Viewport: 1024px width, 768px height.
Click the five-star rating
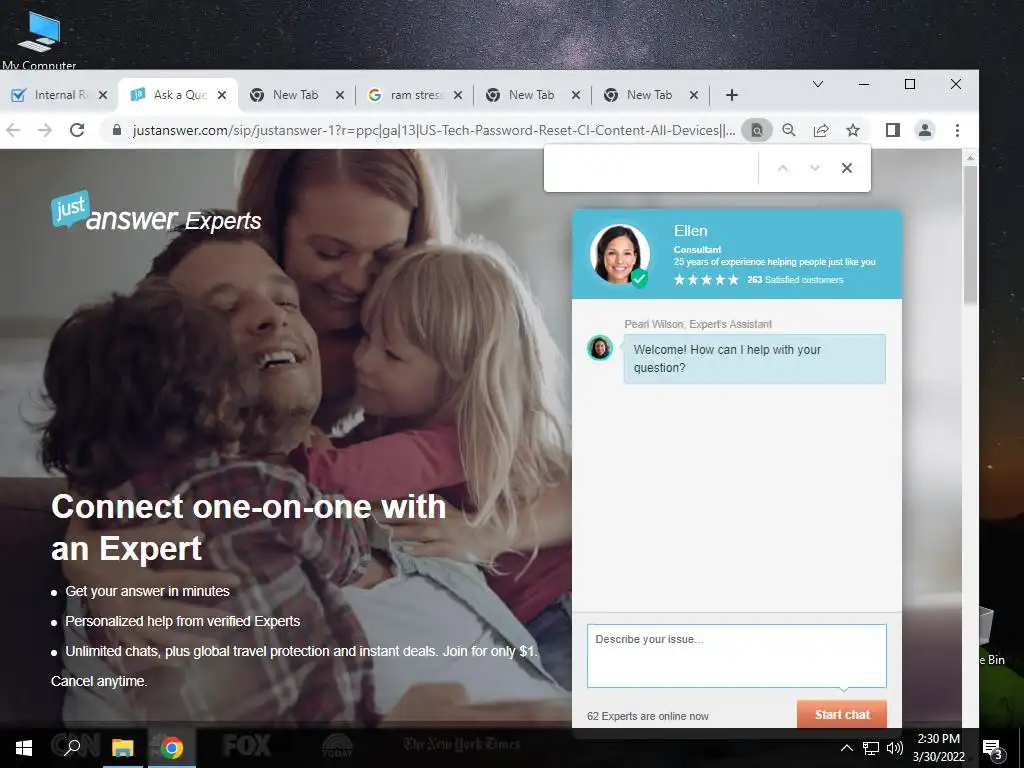coord(706,280)
